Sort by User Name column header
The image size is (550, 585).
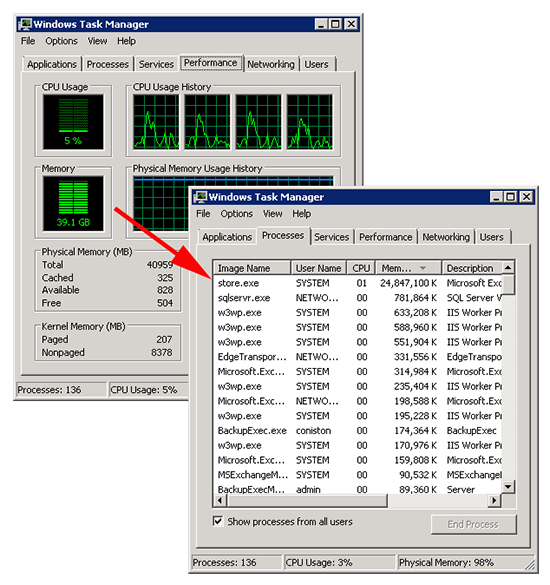point(319,268)
